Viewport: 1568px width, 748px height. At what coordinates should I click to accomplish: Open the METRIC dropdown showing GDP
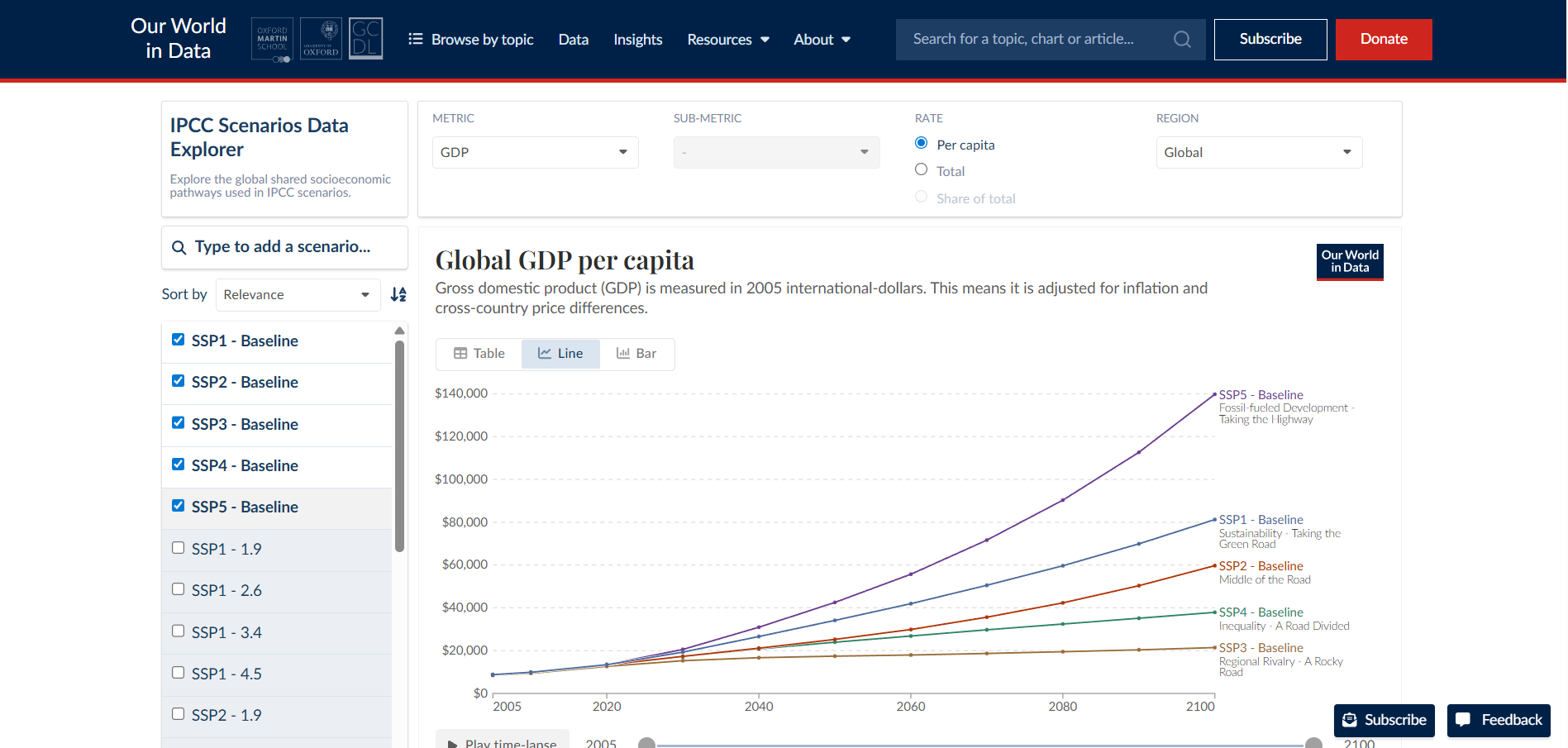point(535,152)
